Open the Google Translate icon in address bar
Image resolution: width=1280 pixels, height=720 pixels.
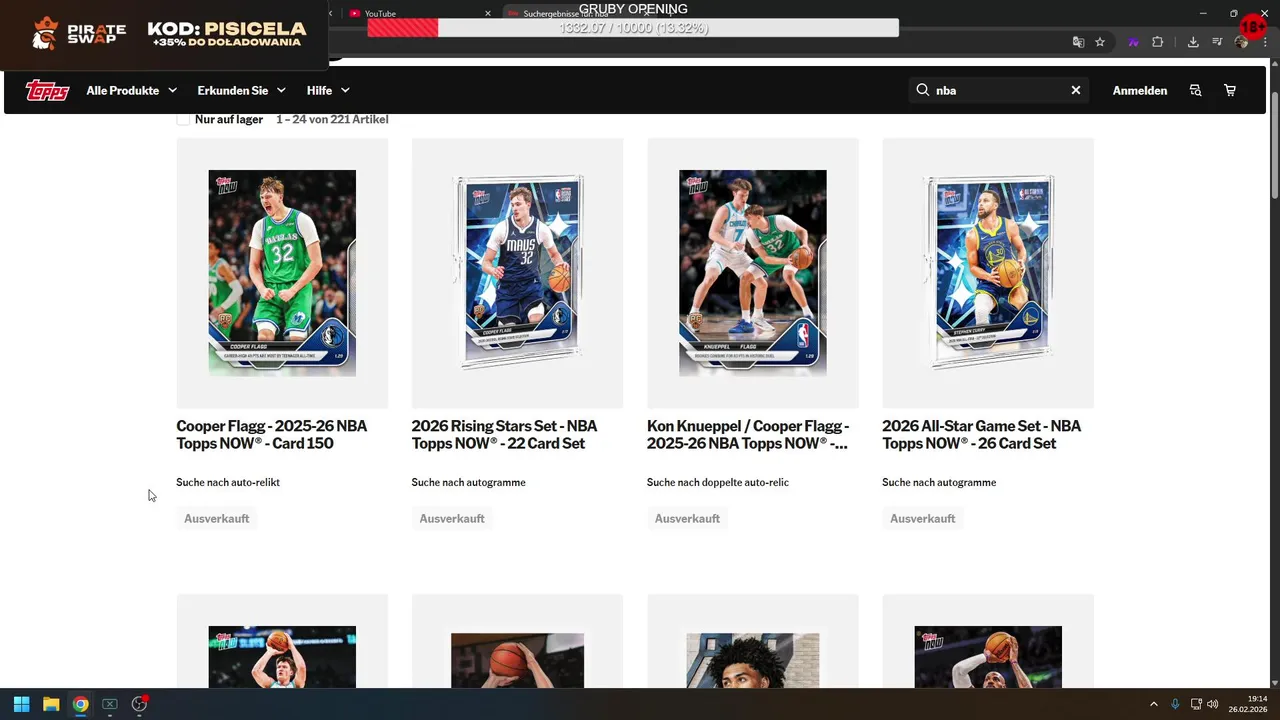tap(1078, 42)
